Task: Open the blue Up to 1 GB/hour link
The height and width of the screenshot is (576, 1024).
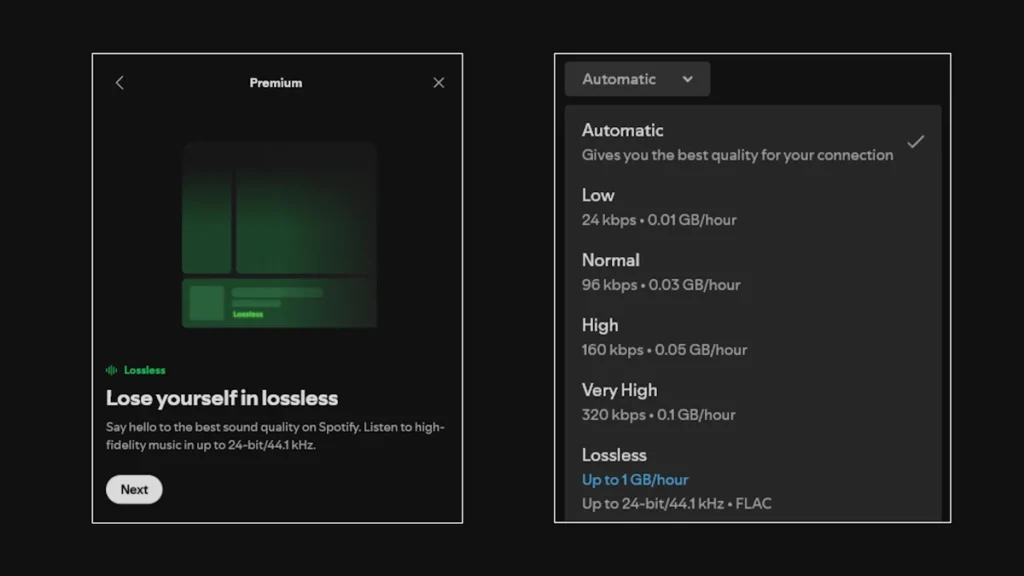Action: [634, 480]
